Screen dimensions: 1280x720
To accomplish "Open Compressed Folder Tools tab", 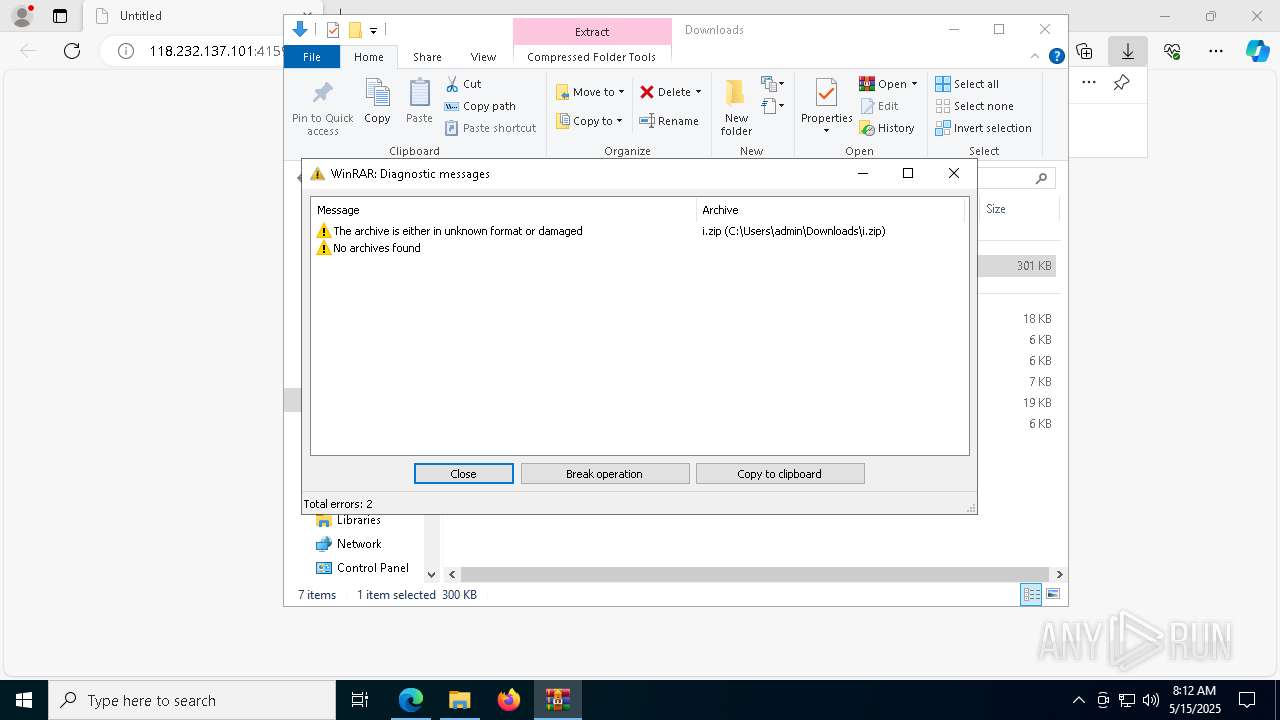I will tap(591, 57).
